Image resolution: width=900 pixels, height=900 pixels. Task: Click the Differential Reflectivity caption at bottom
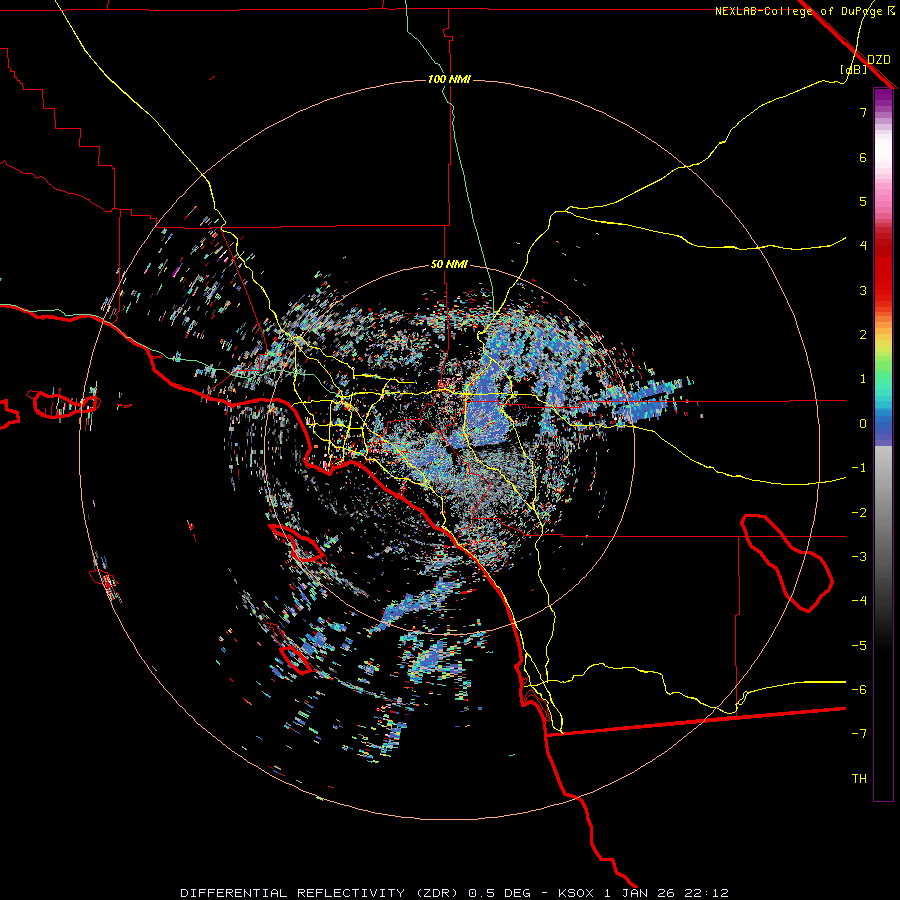pos(454,893)
